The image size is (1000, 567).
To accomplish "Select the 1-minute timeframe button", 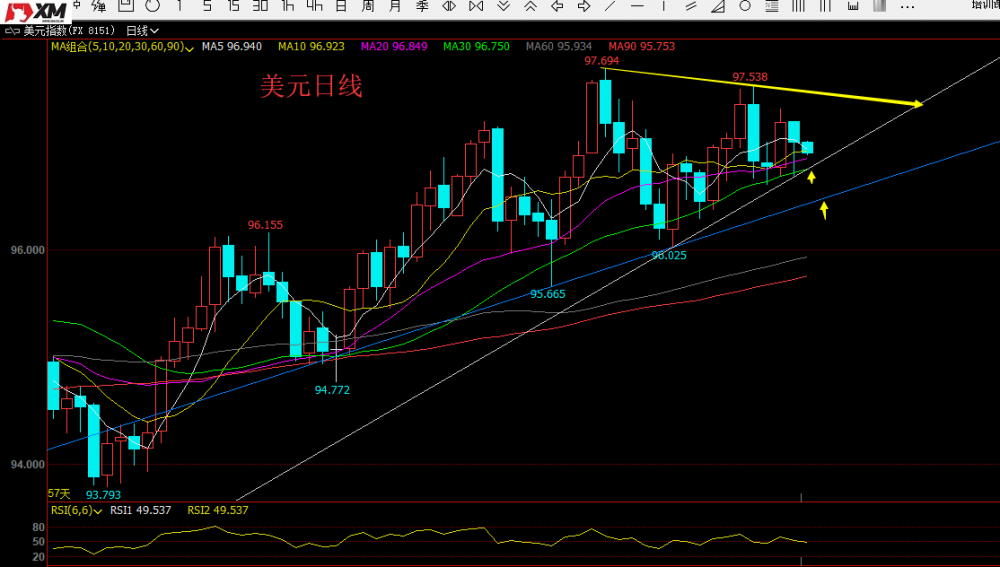I will point(180,6).
